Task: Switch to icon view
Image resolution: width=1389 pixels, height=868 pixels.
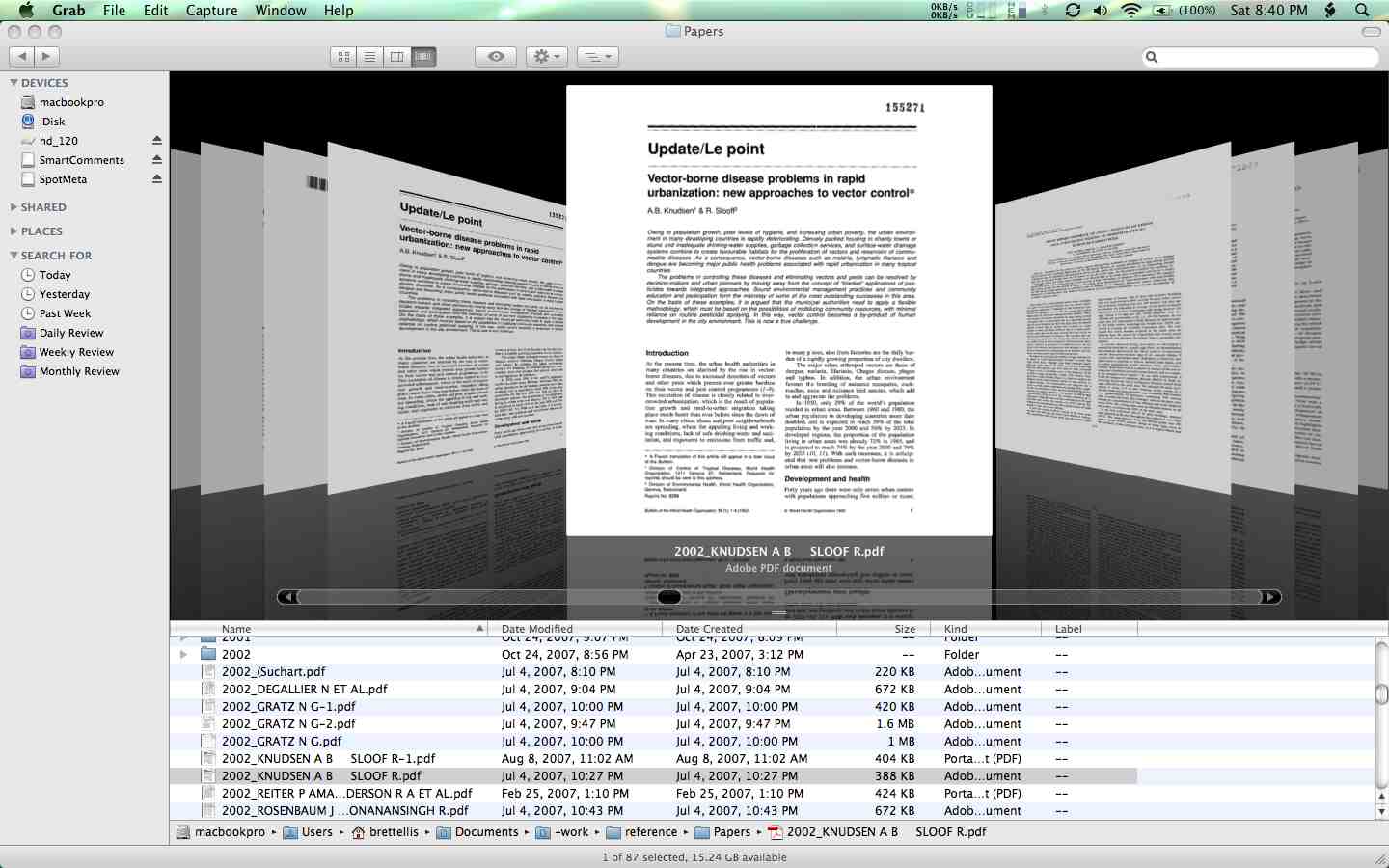Action: [x=343, y=57]
